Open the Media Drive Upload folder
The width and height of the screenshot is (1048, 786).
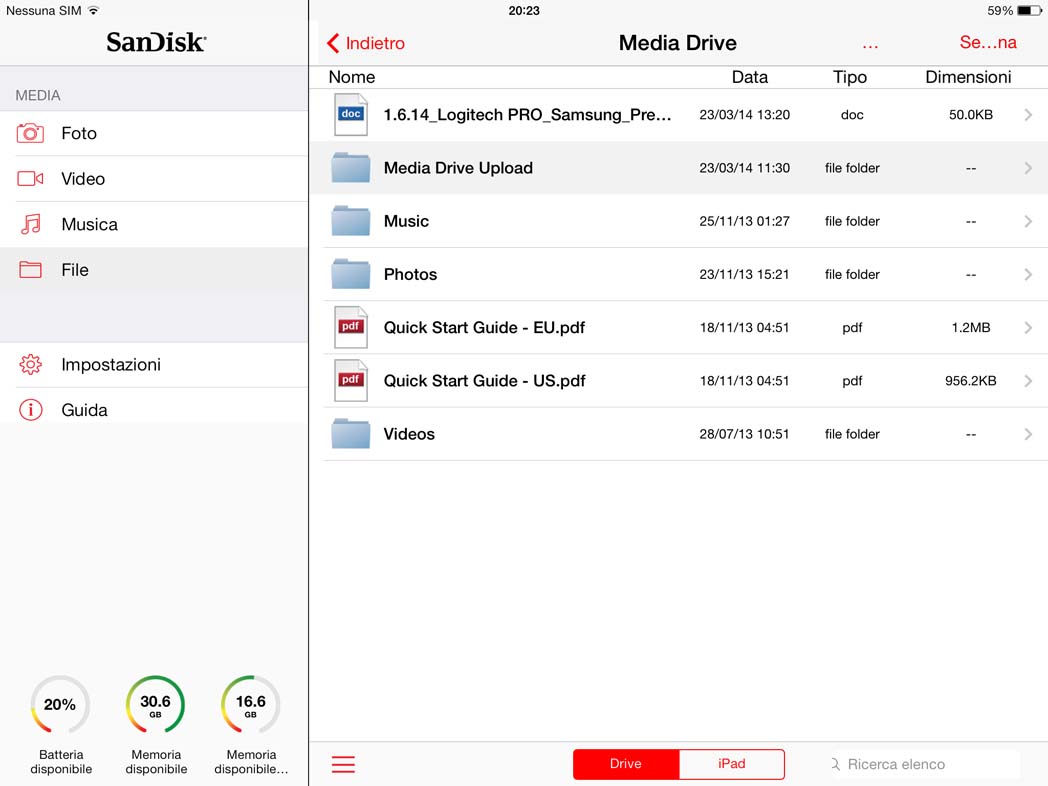(x=458, y=168)
